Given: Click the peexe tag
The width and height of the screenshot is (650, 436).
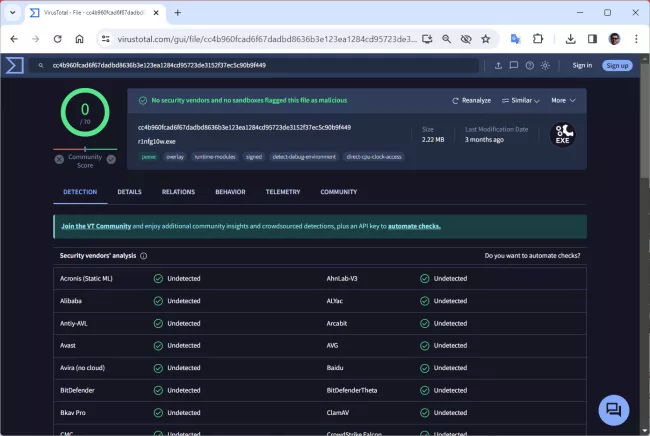Looking at the screenshot, I should pyautogui.click(x=148, y=157).
